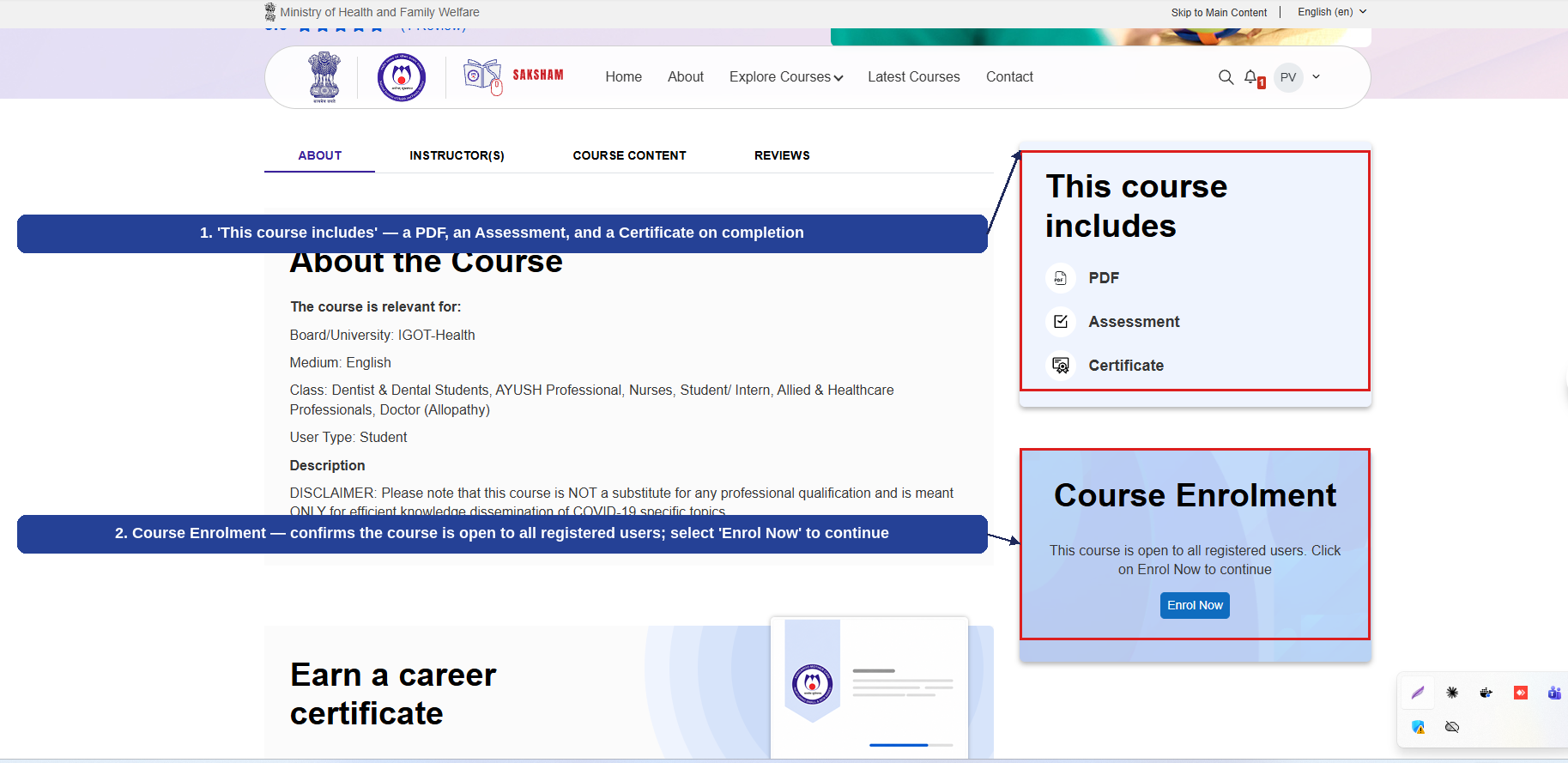Viewport: 1568px width, 763px height.
Task: Click the circular blue institute logo
Action: (402, 77)
